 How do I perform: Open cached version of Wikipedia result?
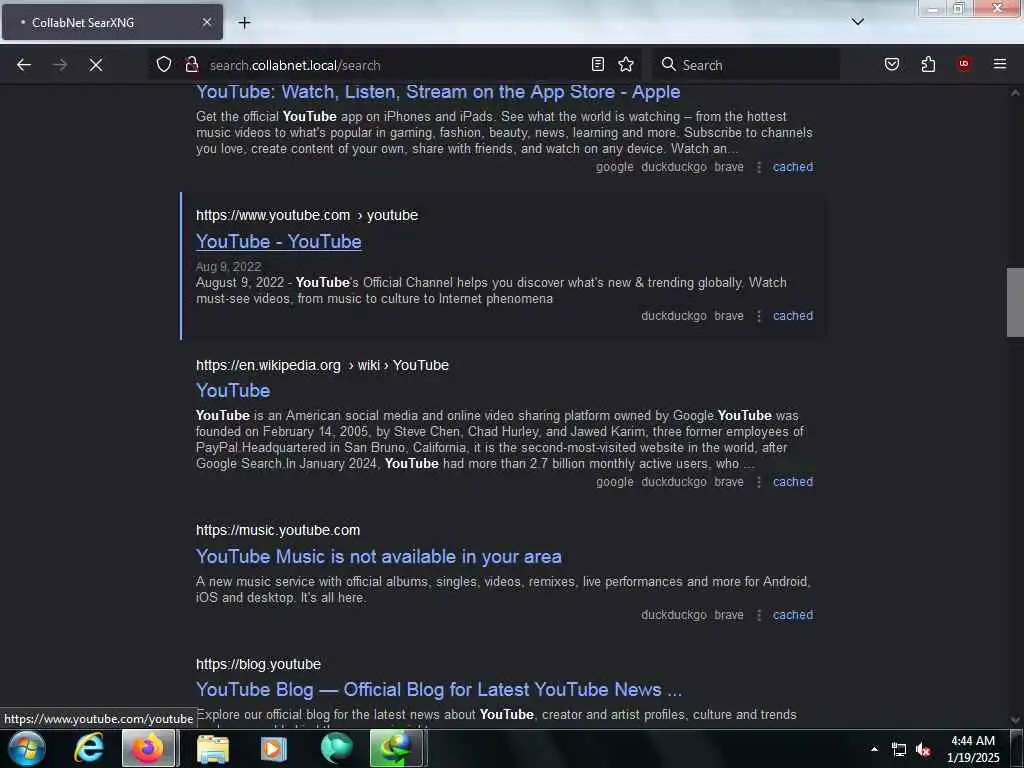pyautogui.click(x=793, y=482)
